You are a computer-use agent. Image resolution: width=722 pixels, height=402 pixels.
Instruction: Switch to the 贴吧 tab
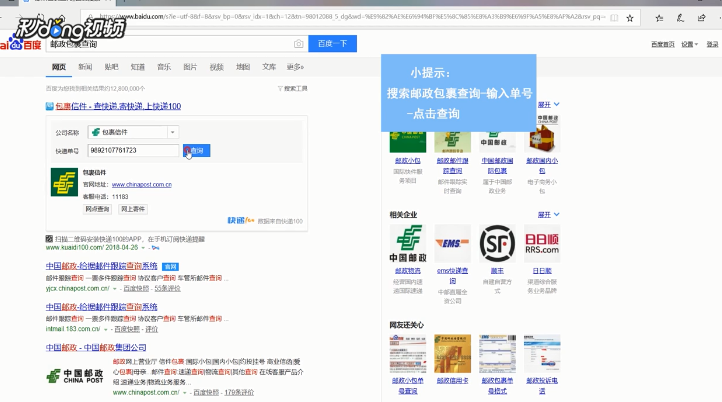pos(111,67)
